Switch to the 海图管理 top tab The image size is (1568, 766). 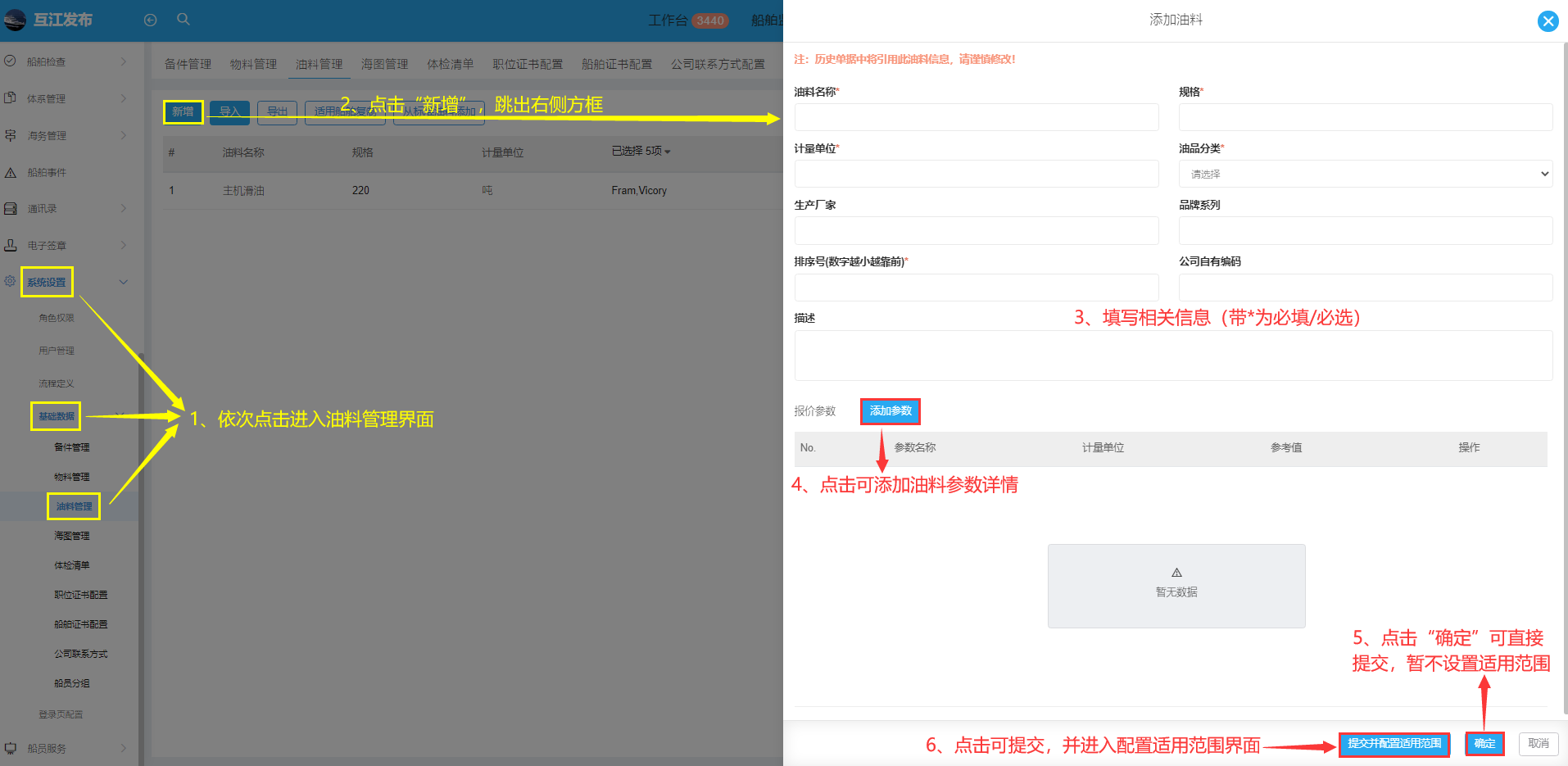pyautogui.click(x=384, y=64)
